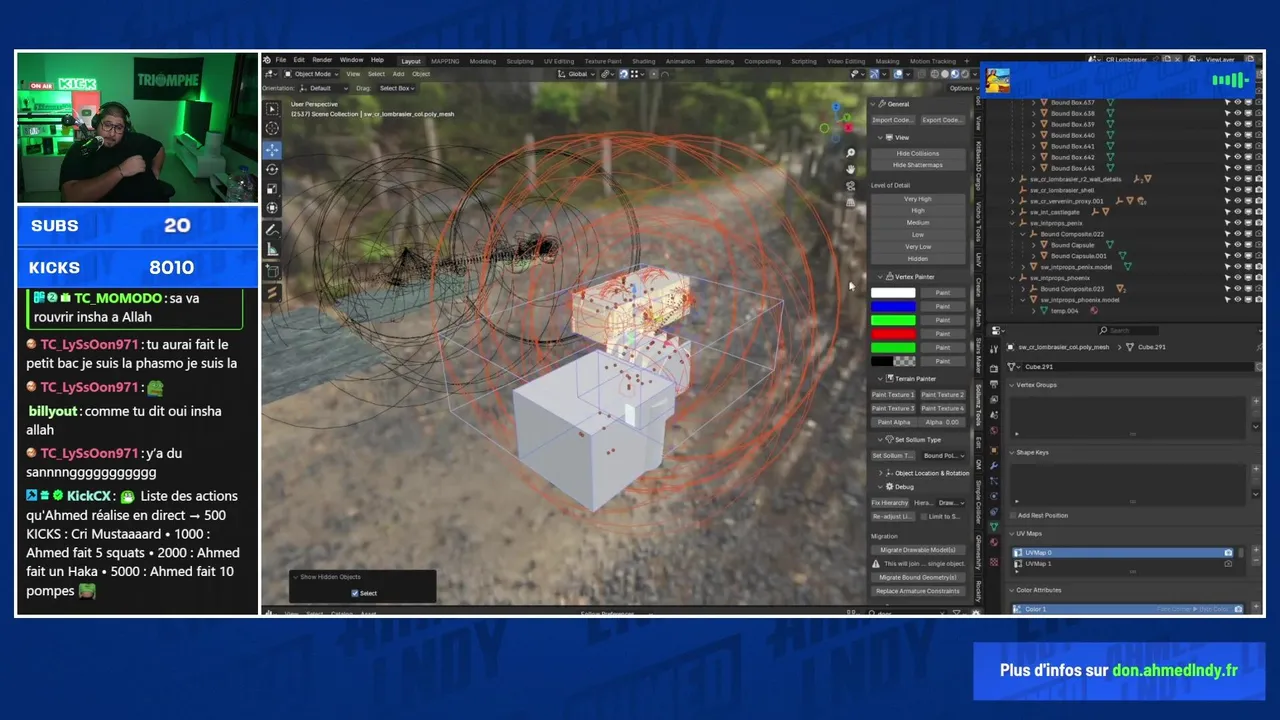Switch to the UV Editing workspace tab
This screenshot has width=1280, height=720.
point(559,61)
